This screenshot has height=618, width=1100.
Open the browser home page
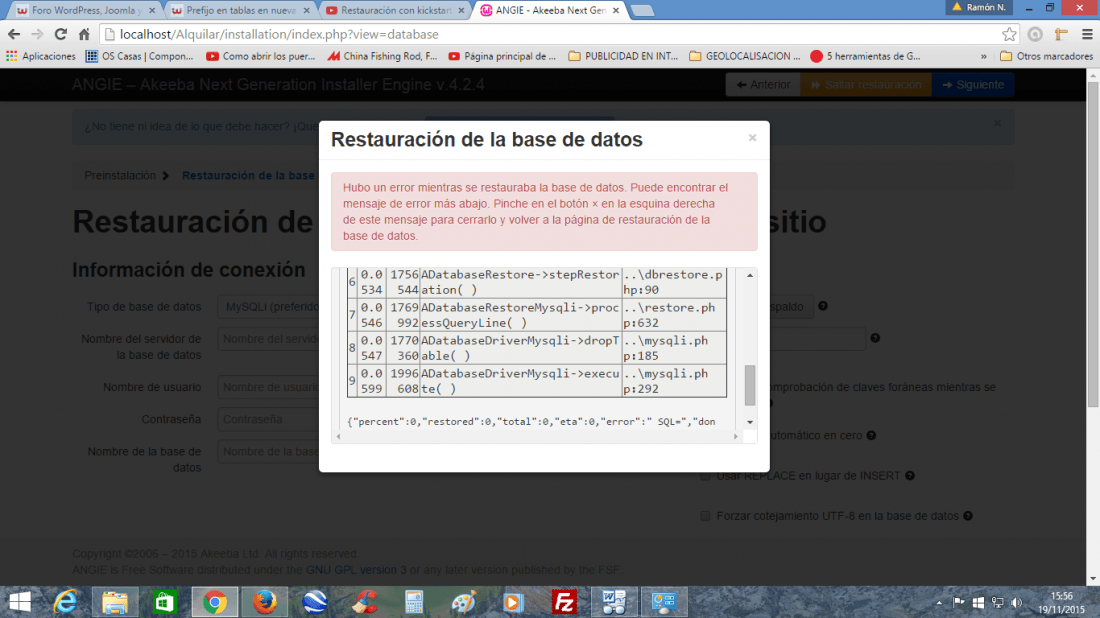(x=84, y=34)
